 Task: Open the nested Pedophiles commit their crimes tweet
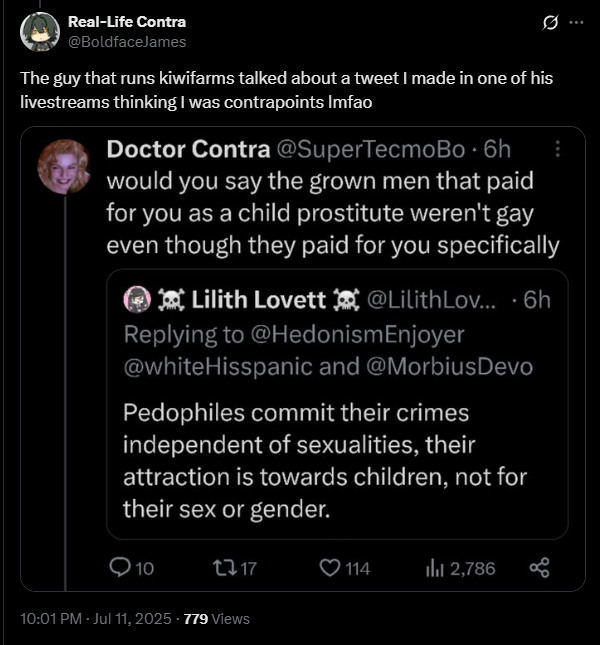coord(337,404)
